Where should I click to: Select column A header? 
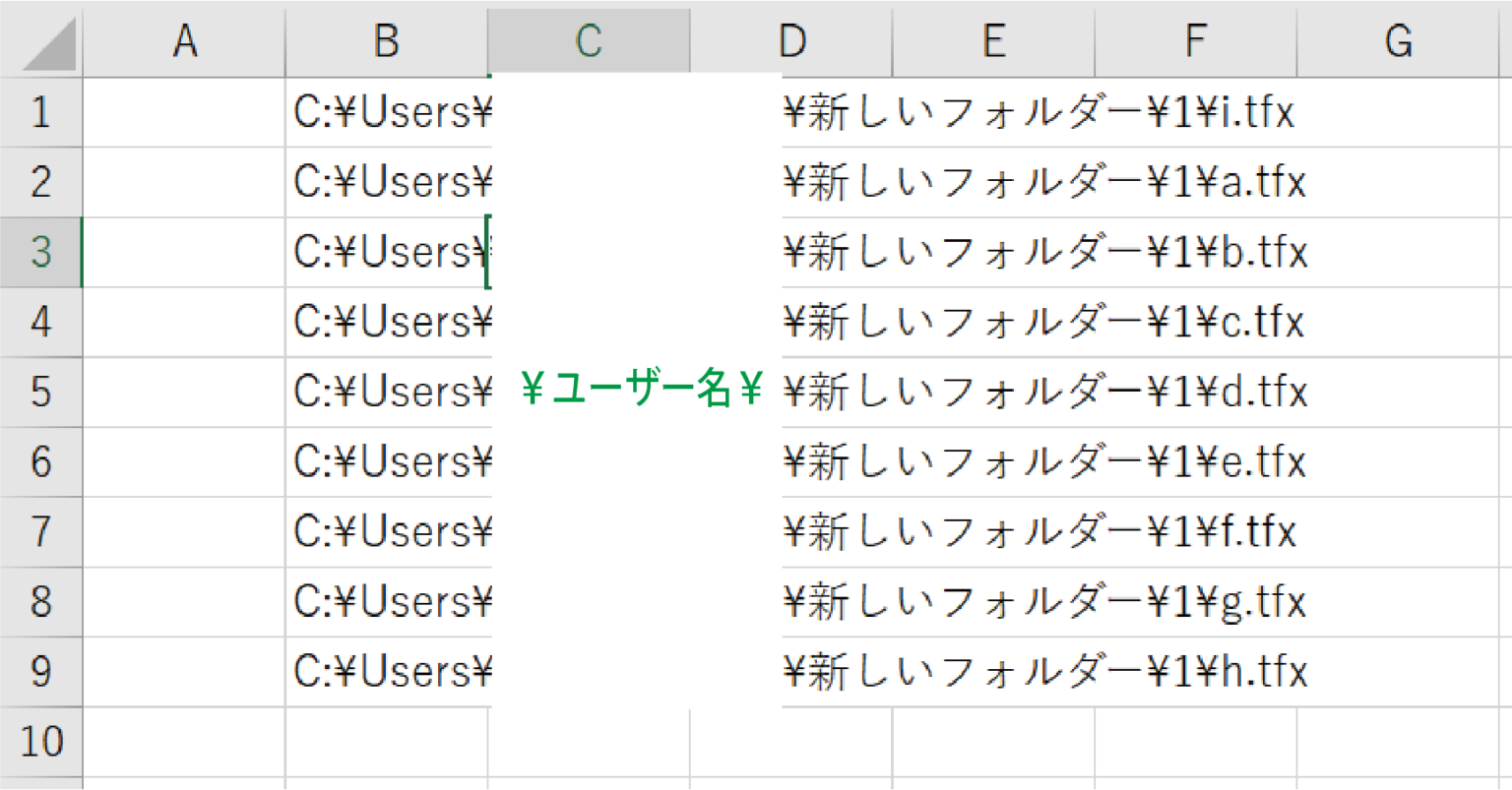(185, 40)
